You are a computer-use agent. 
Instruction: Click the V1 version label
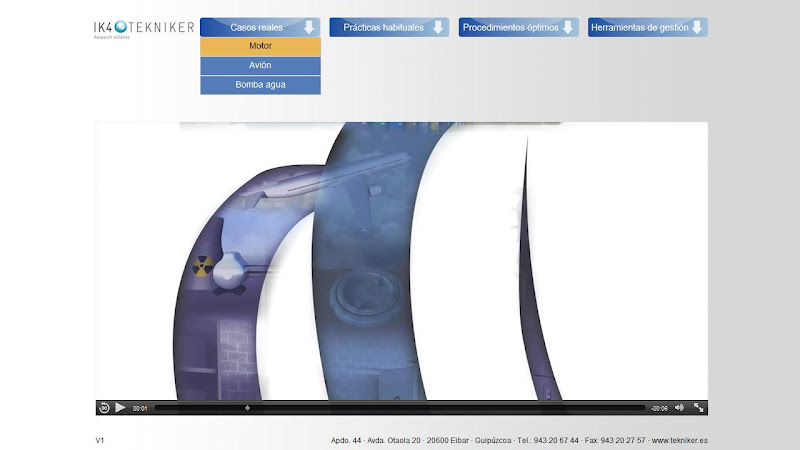tap(99, 440)
